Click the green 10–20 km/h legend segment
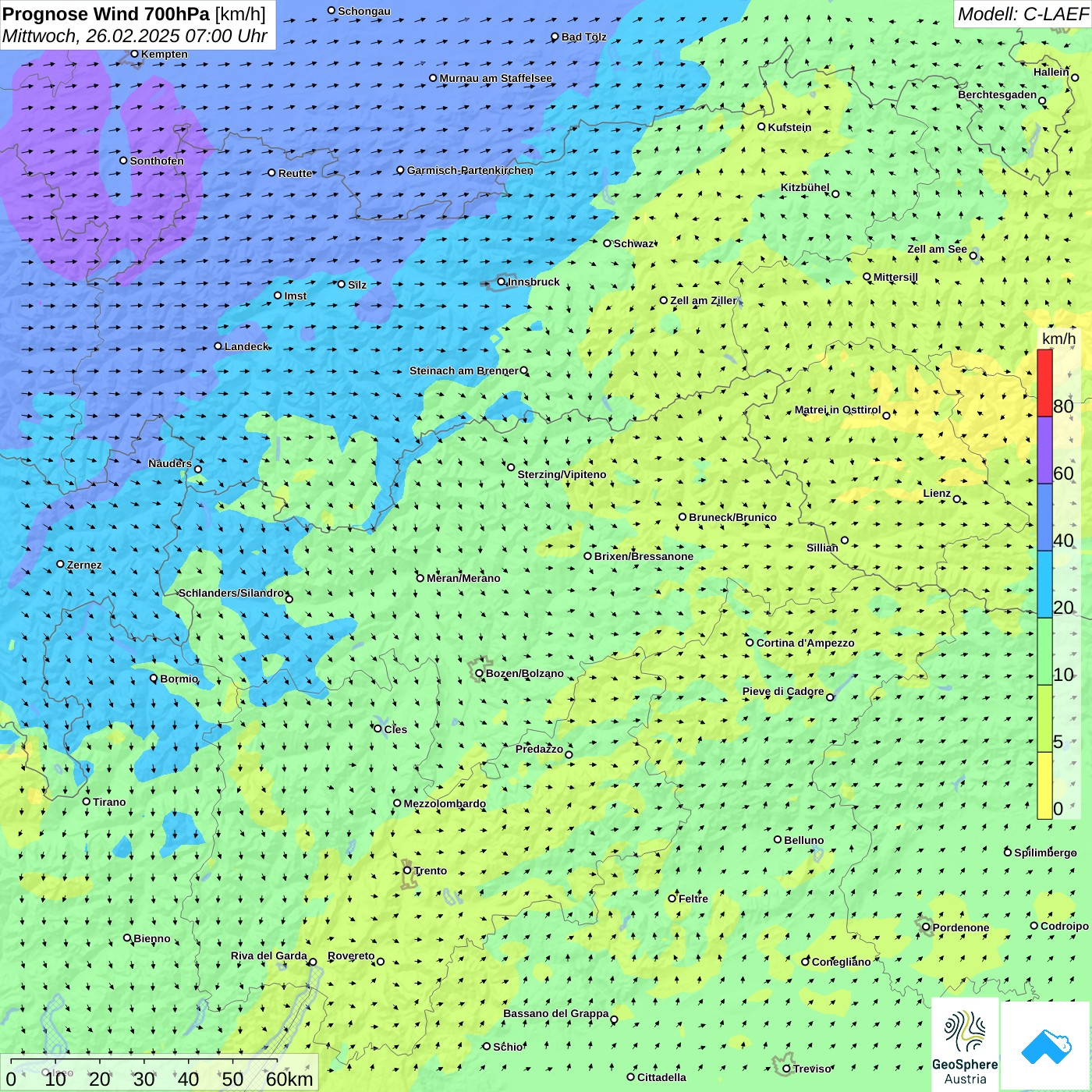Viewport: 1092px width, 1092px height. coord(1044,652)
